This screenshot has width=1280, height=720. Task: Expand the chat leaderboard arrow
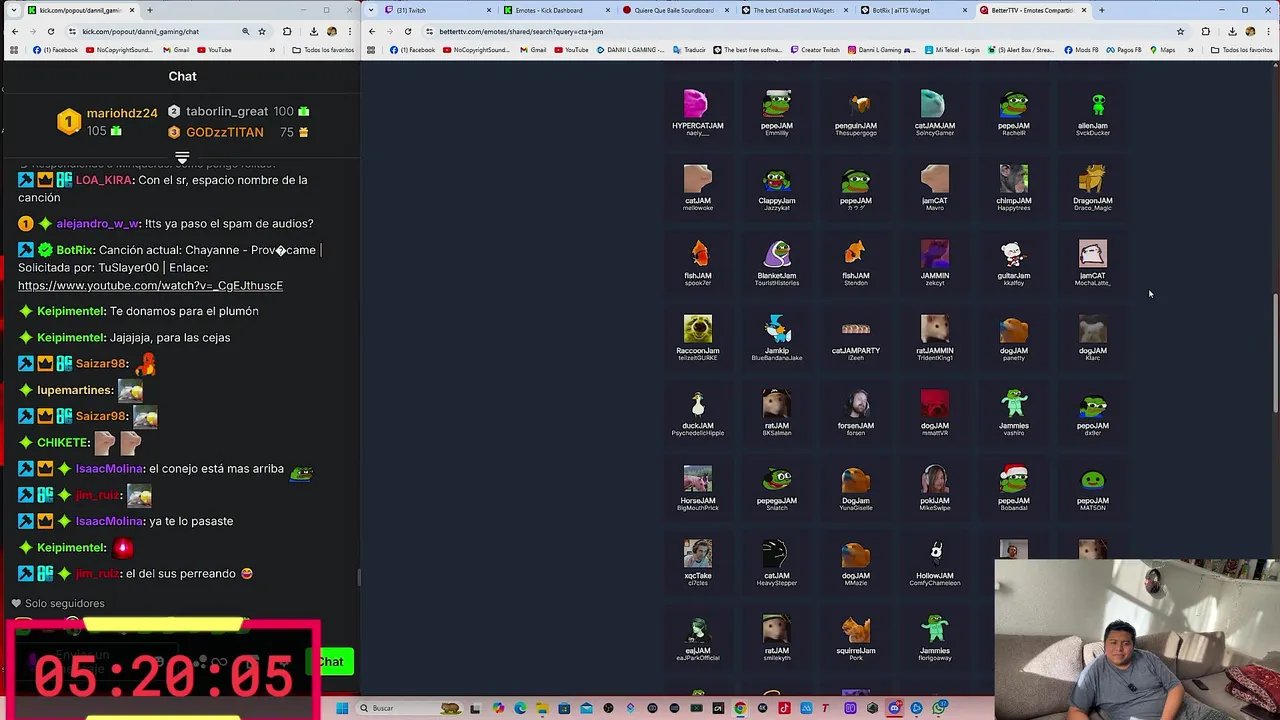[x=182, y=158]
